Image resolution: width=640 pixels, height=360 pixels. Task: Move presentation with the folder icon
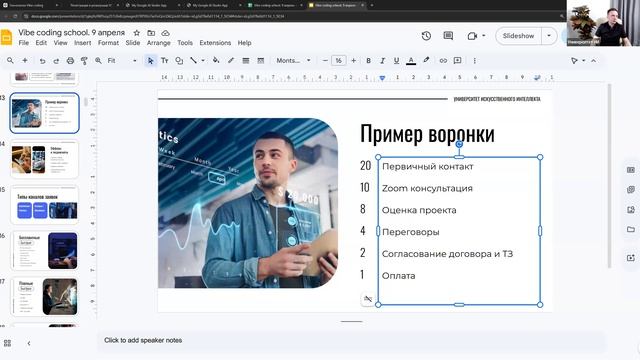coord(151,33)
